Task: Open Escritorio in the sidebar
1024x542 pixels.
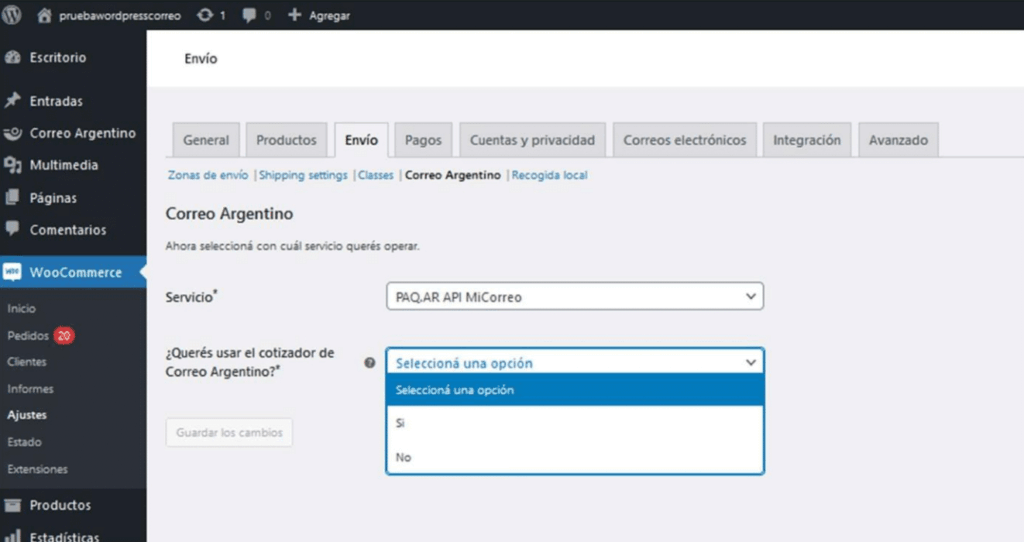Action: coord(57,57)
